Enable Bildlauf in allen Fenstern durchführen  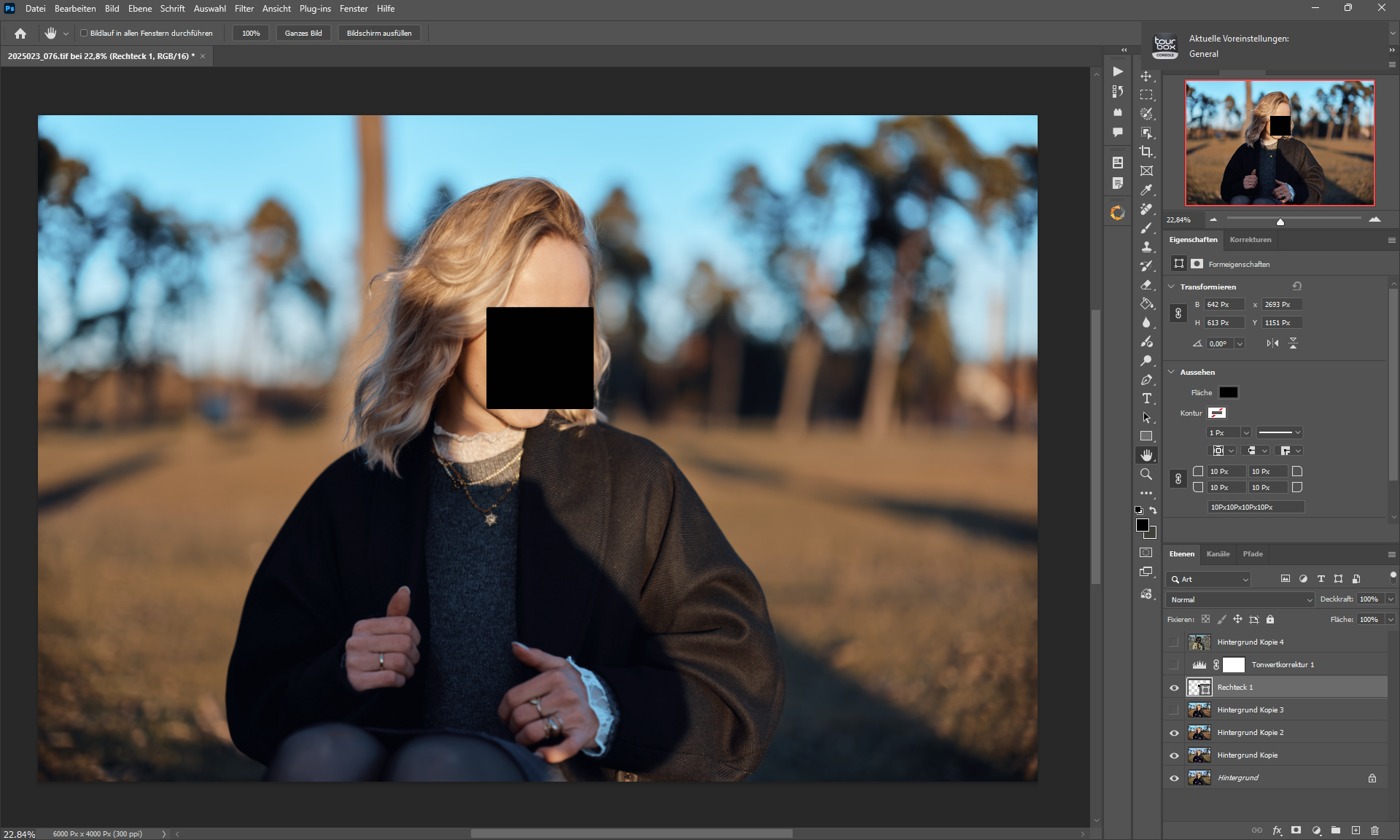[x=84, y=33]
